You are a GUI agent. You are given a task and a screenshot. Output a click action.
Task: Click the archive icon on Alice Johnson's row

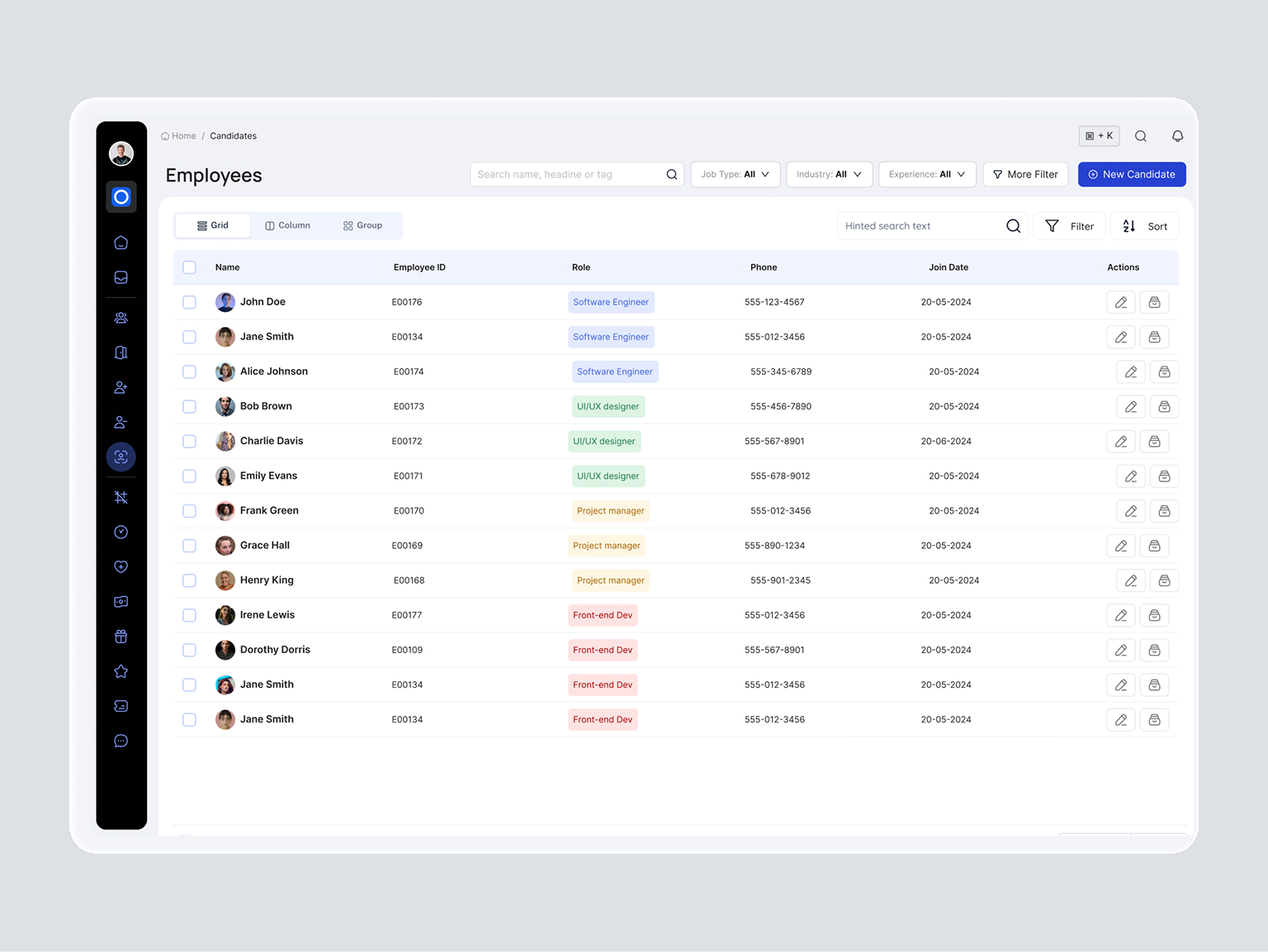[x=1164, y=372]
